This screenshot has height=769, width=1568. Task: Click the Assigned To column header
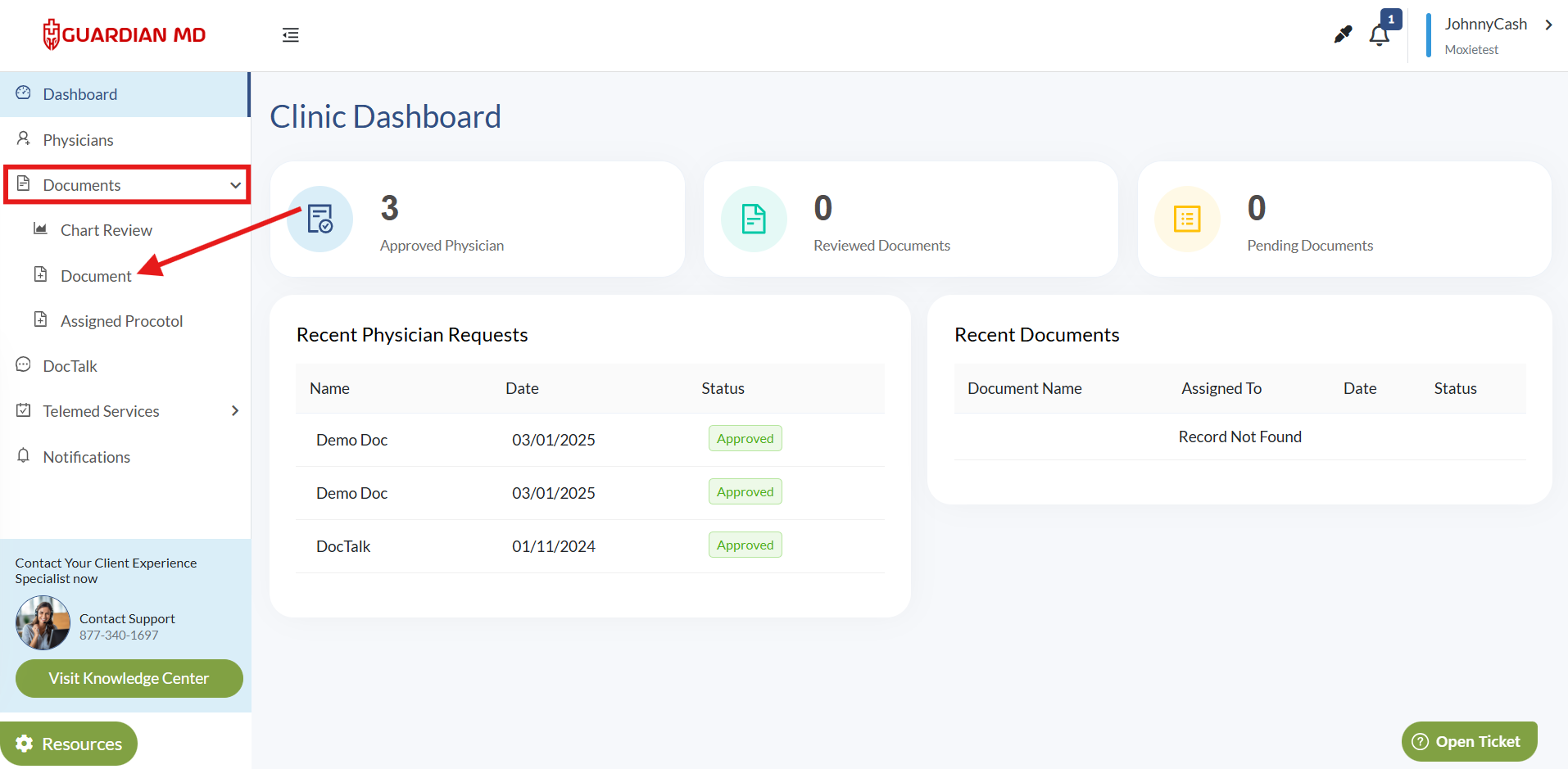tap(1221, 388)
